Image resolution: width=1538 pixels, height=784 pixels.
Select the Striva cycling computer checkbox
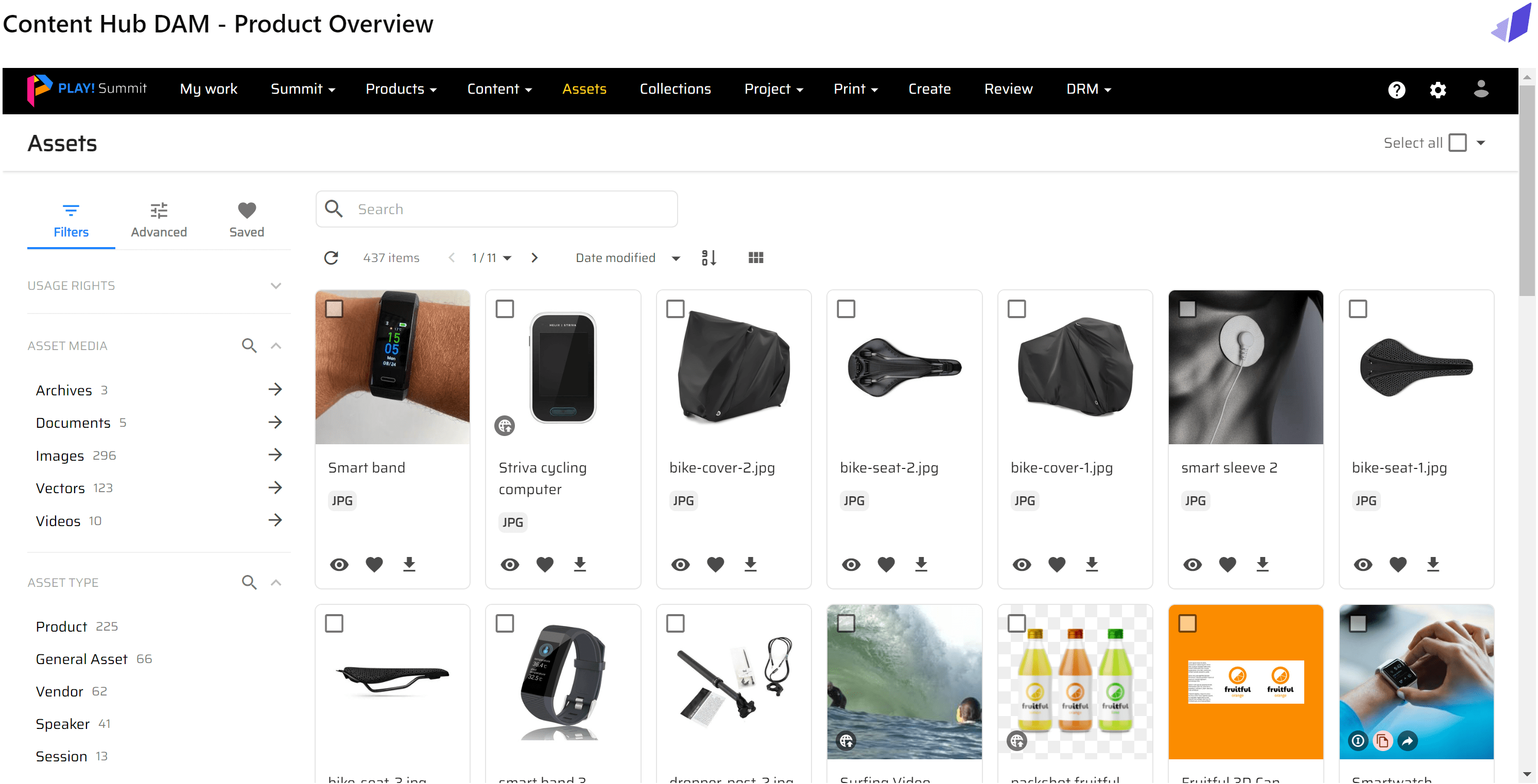505,309
